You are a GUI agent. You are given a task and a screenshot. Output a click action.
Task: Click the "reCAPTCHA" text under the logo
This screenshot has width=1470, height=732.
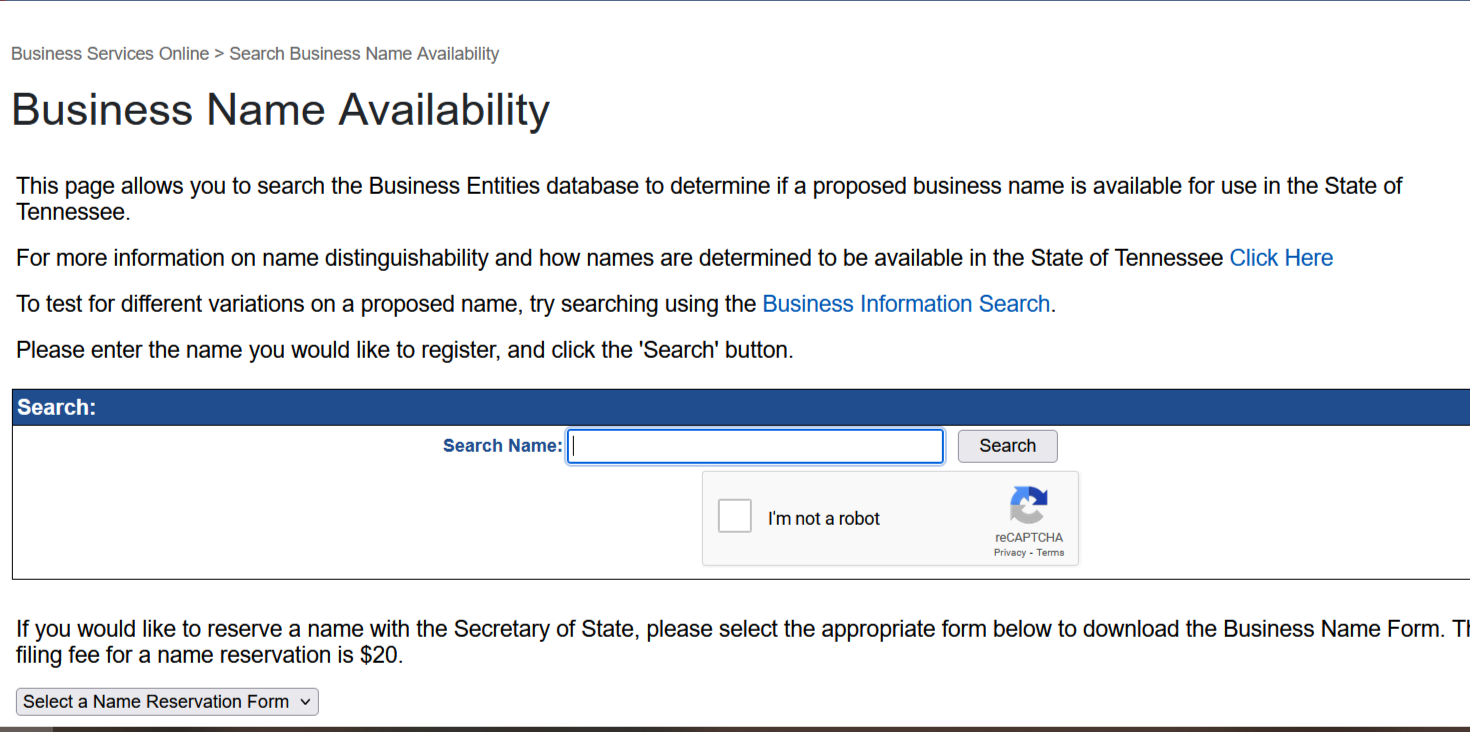tap(1029, 538)
